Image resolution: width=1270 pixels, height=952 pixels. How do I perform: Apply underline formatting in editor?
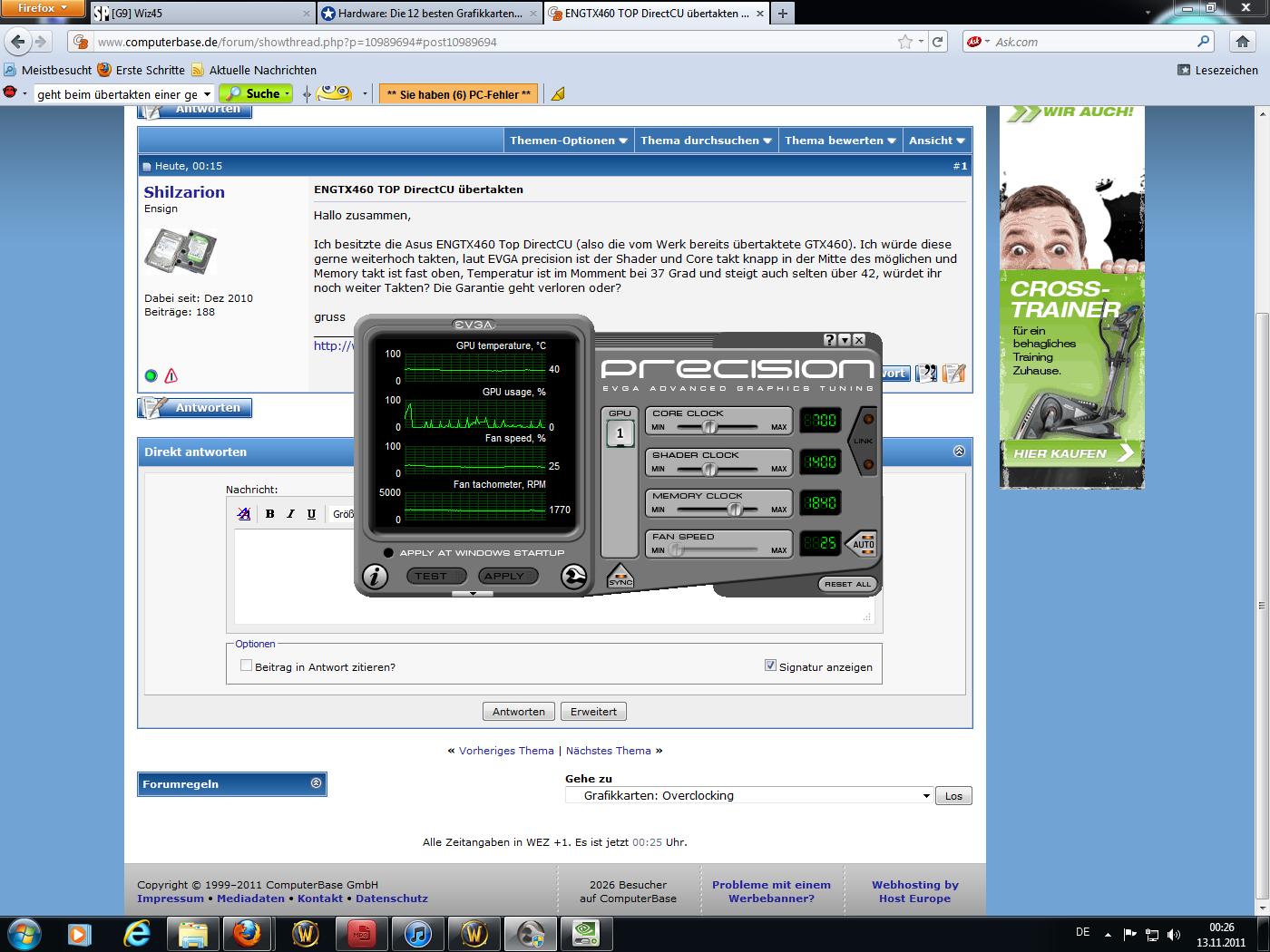311,514
